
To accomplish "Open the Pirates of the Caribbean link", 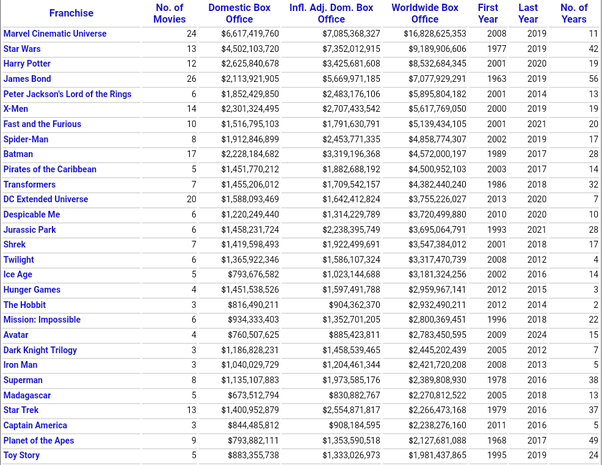I will tap(50, 169).
